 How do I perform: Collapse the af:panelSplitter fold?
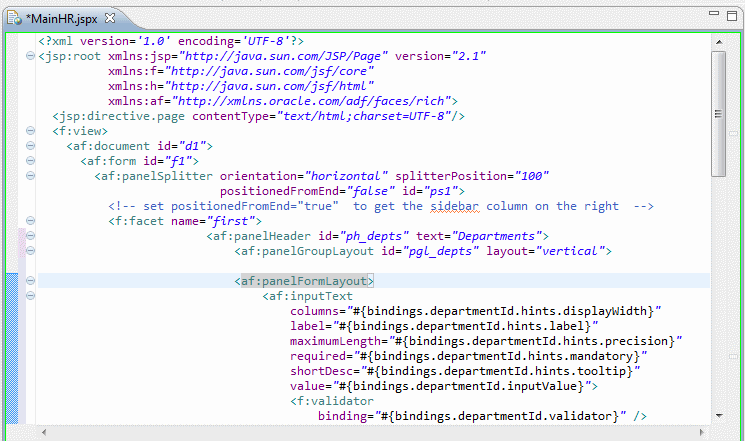(x=30, y=176)
